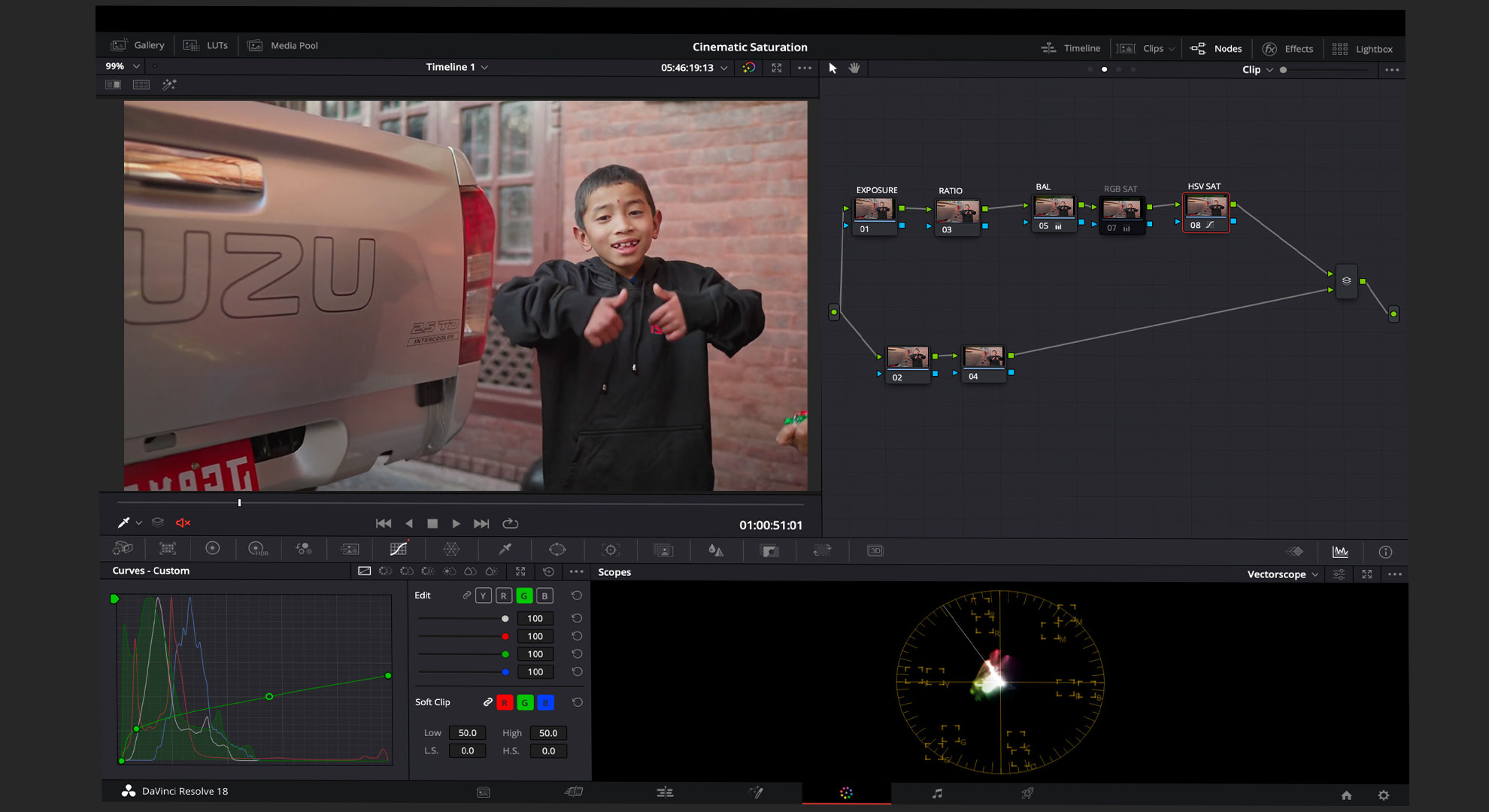This screenshot has width=1489, height=812.
Task: Open the Qualifier eyedropper palette
Action: (505, 550)
